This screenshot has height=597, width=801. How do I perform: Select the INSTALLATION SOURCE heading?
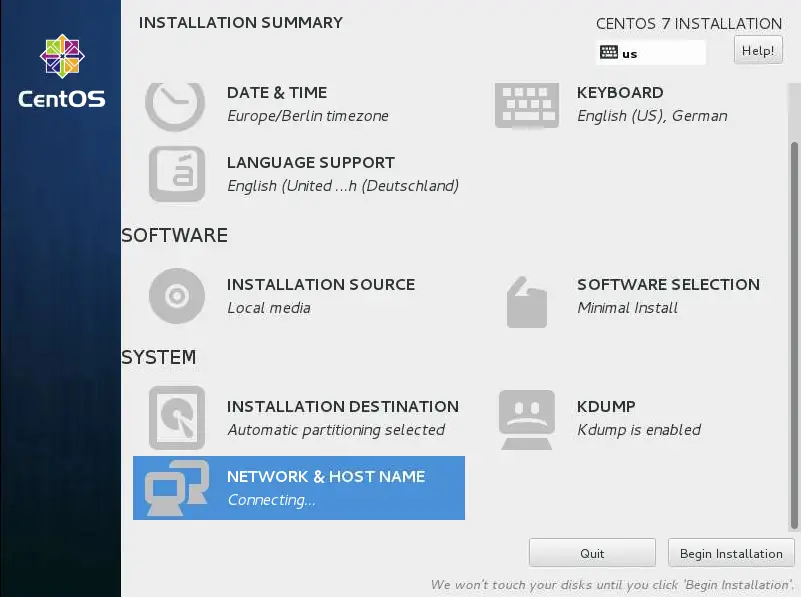(x=321, y=284)
